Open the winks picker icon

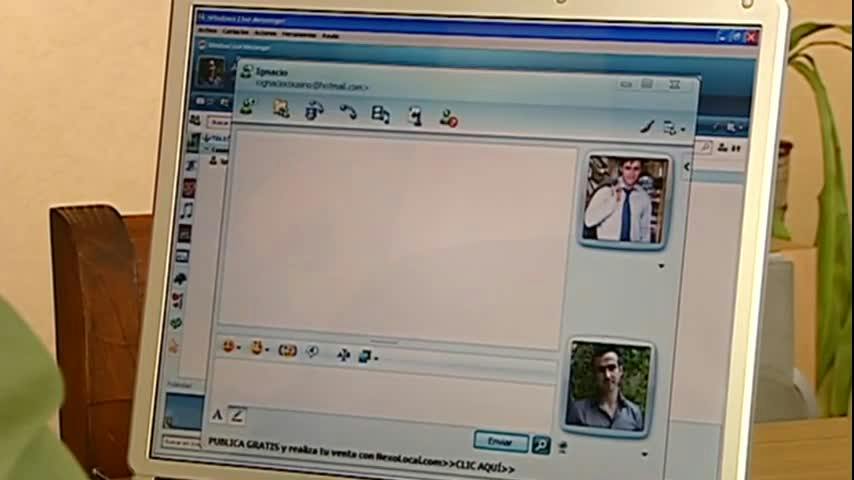point(256,348)
